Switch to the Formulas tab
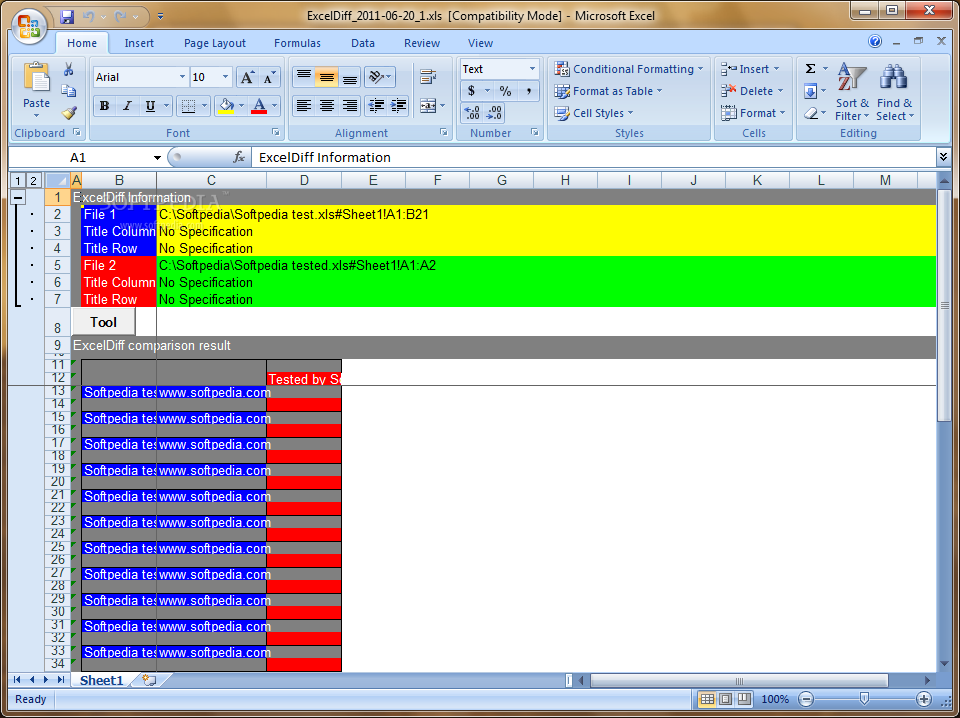Screen dimensions: 960x718 tap(297, 43)
